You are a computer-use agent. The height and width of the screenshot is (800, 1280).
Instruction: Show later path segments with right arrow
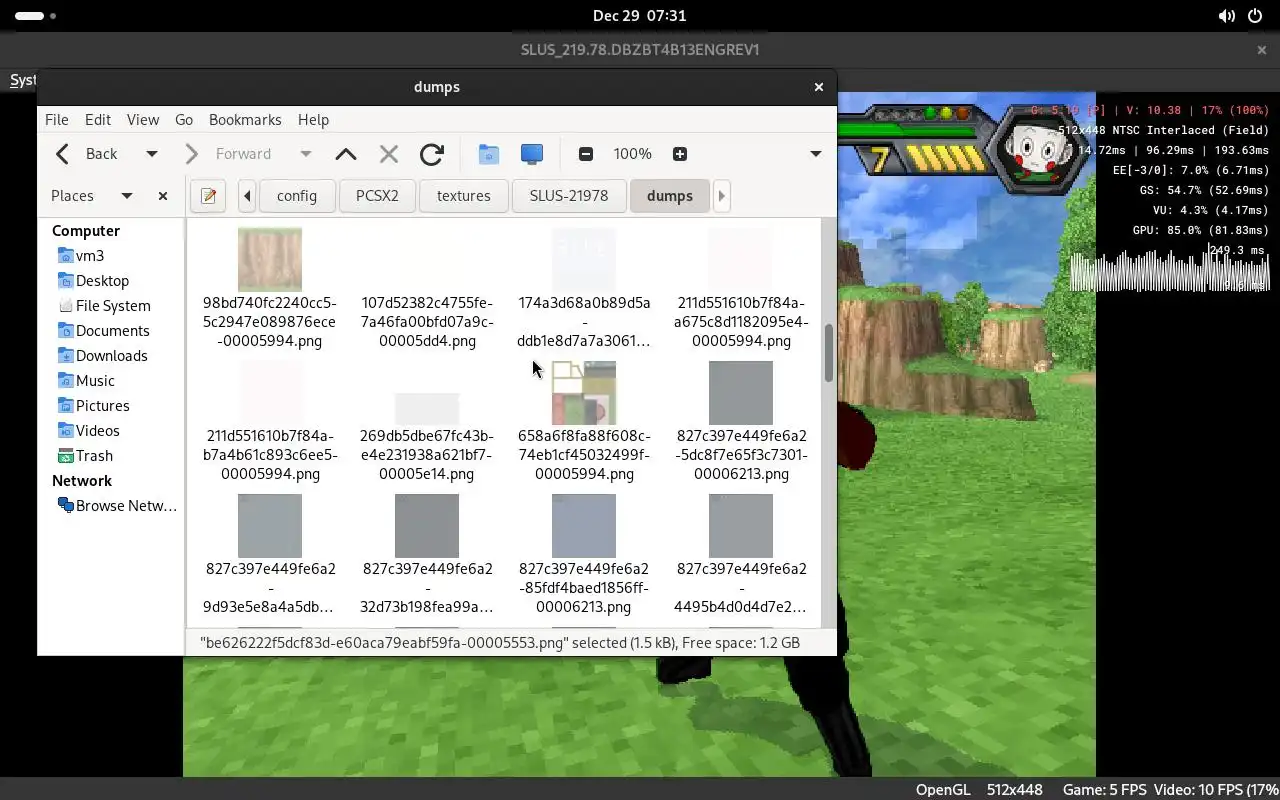721,196
